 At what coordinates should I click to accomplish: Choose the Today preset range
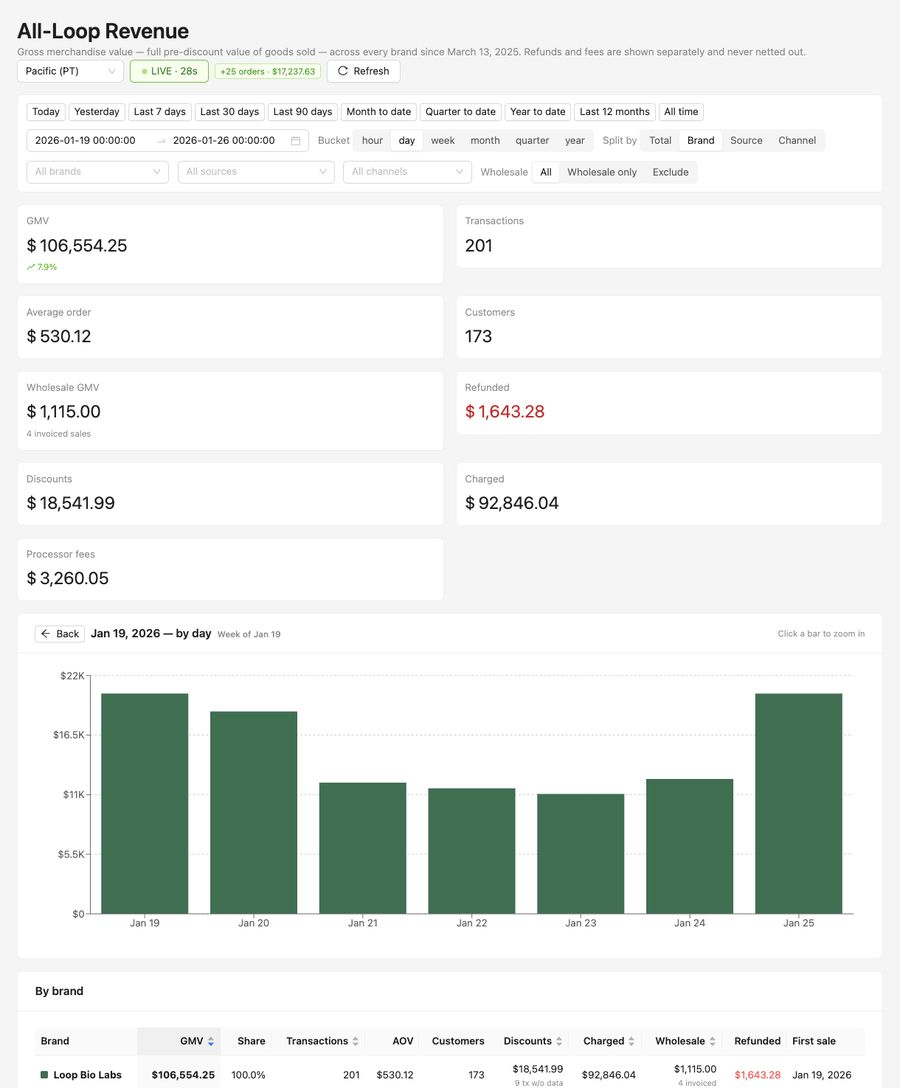point(46,112)
